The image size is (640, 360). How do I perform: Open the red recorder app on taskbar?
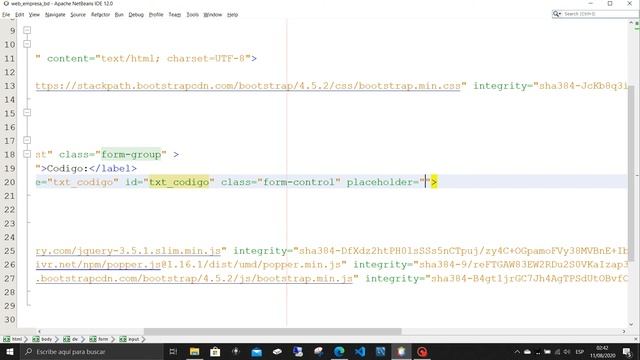(x=422, y=351)
